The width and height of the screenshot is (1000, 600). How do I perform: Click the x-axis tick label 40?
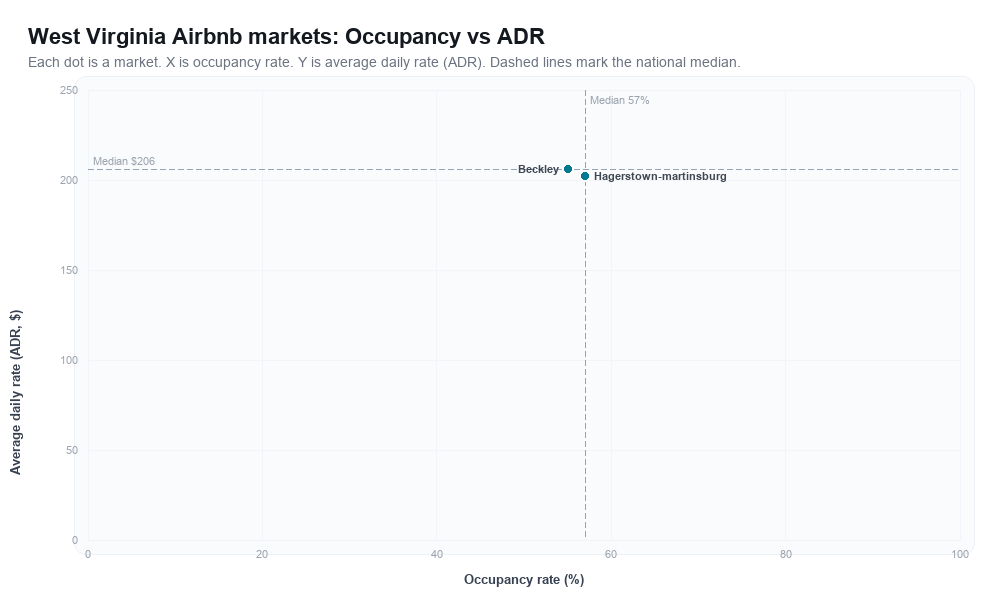pos(437,555)
